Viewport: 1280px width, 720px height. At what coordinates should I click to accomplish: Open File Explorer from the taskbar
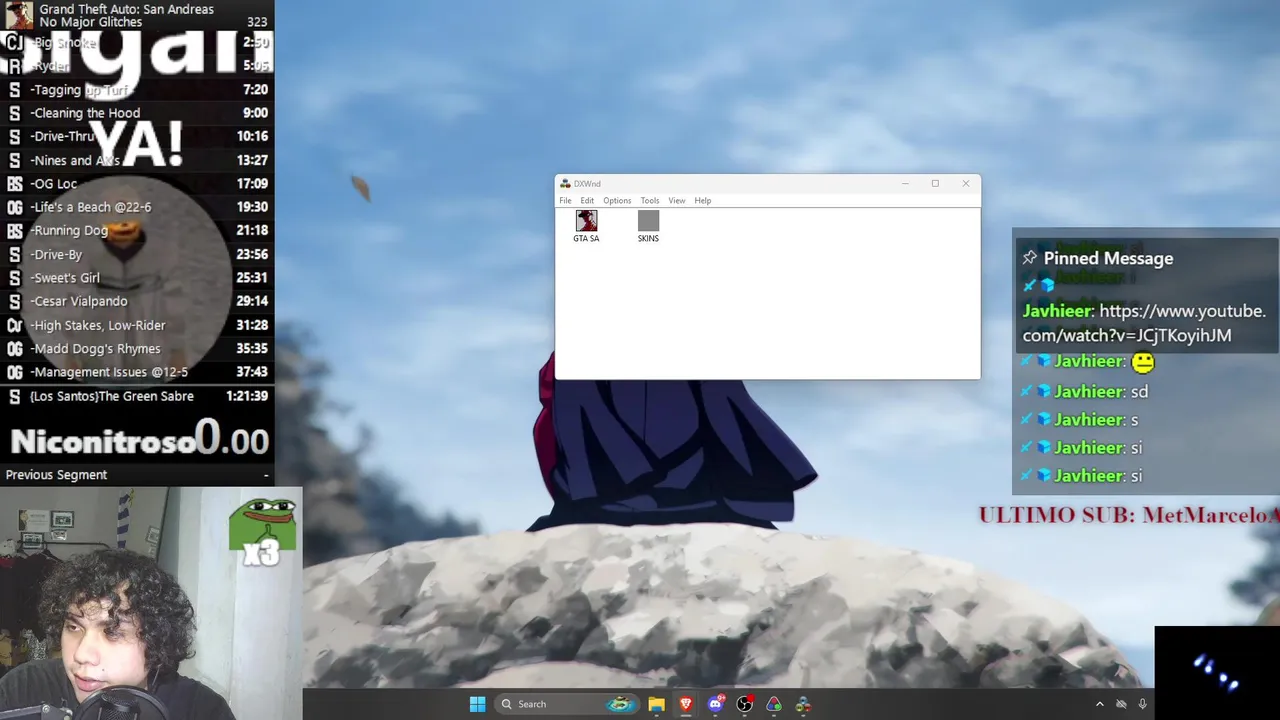click(x=656, y=704)
